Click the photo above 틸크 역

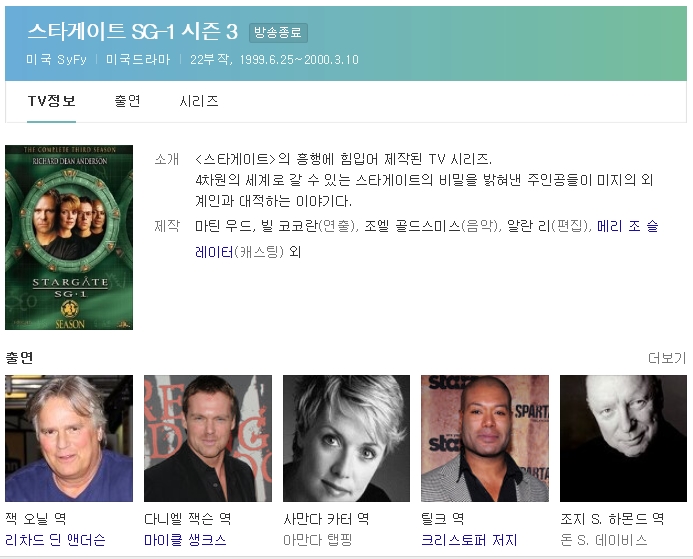coord(485,438)
